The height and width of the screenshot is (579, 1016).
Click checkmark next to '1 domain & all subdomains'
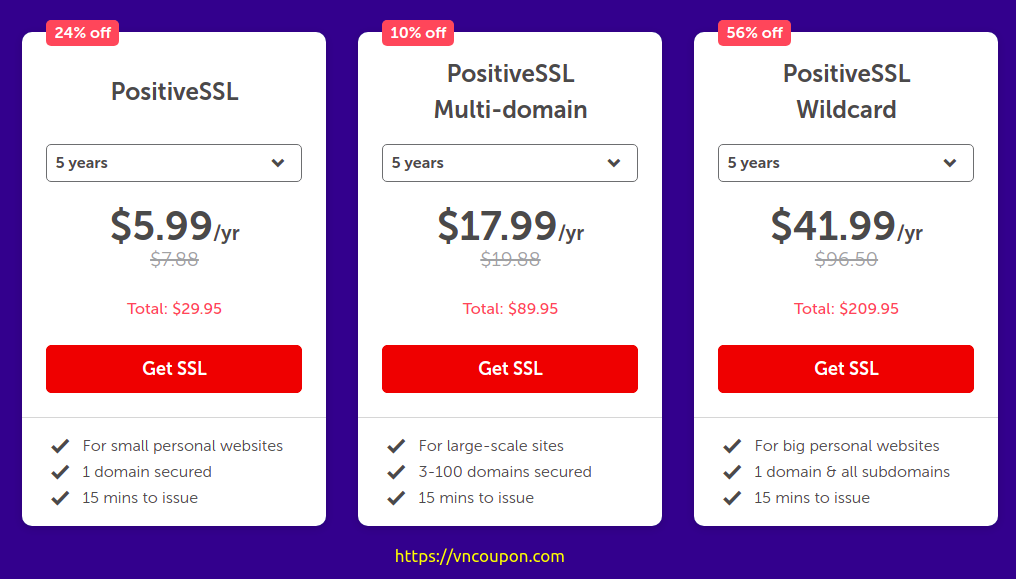tap(732, 472)
